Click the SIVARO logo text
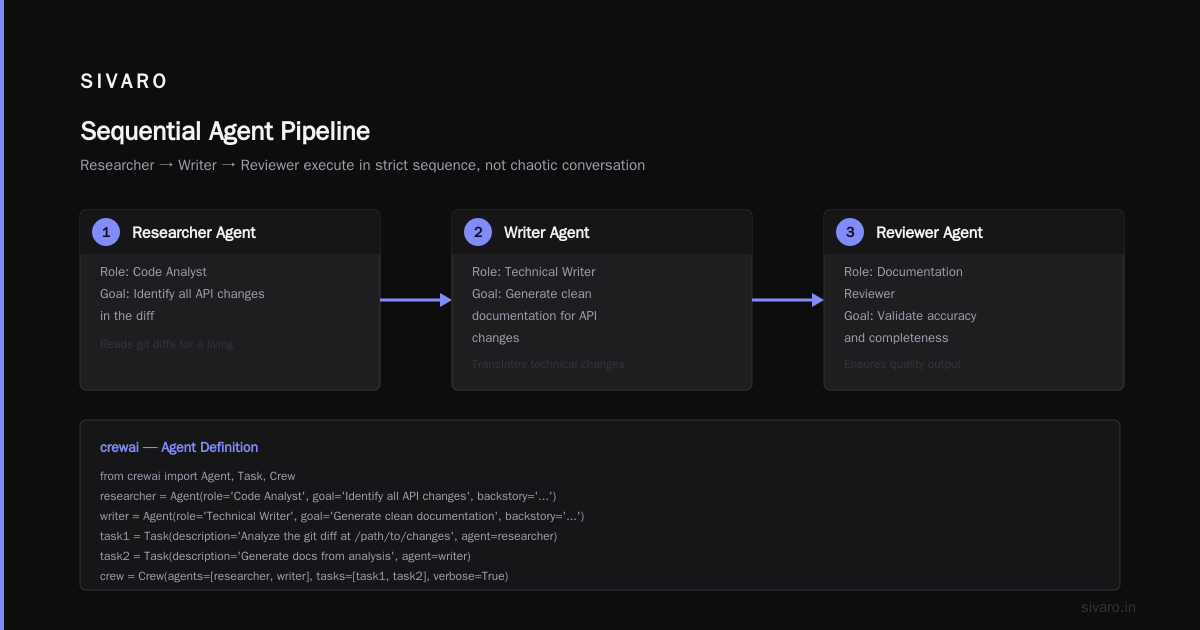The image size is (1200, 630). click(x=124, y=82)
